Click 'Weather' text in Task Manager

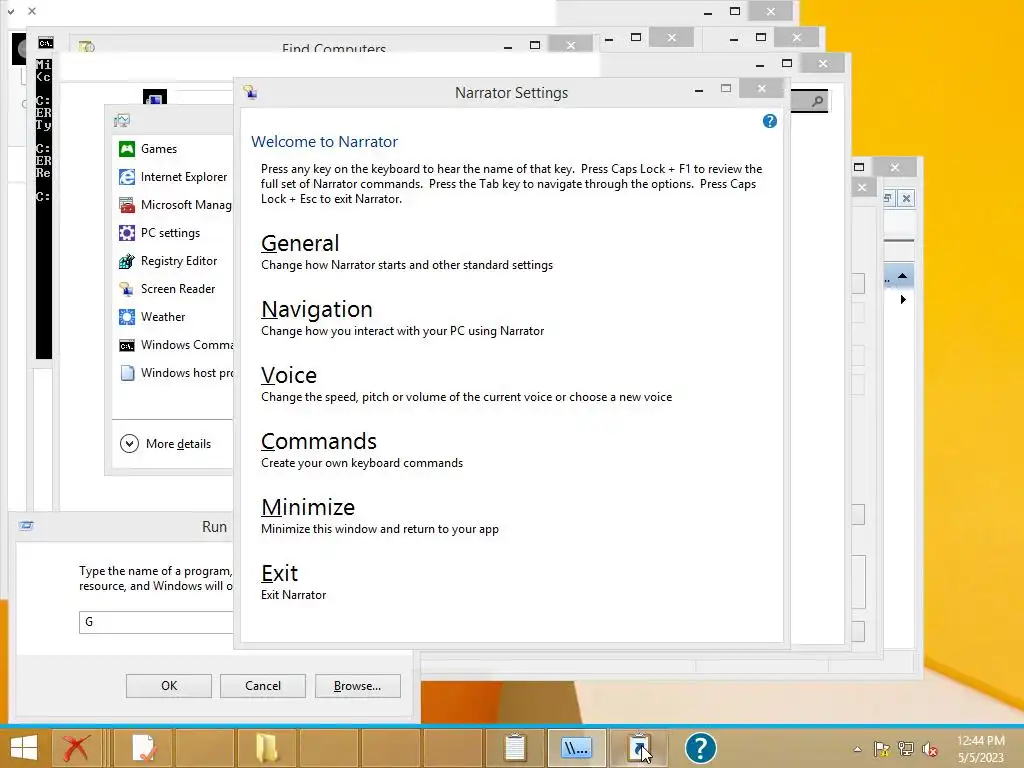click(163, 317)
